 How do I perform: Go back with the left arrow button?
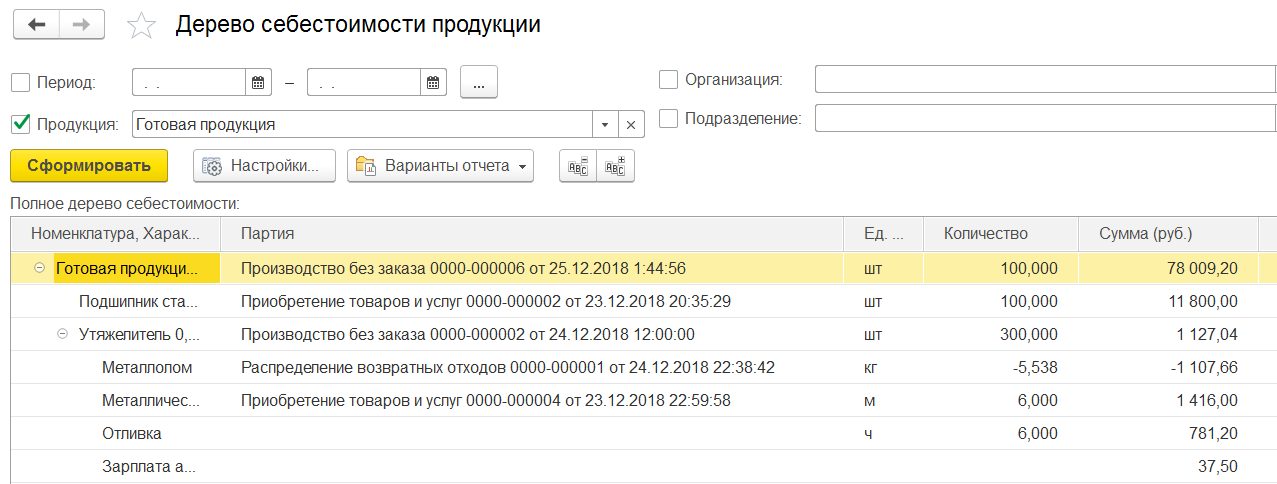[36, 26]
